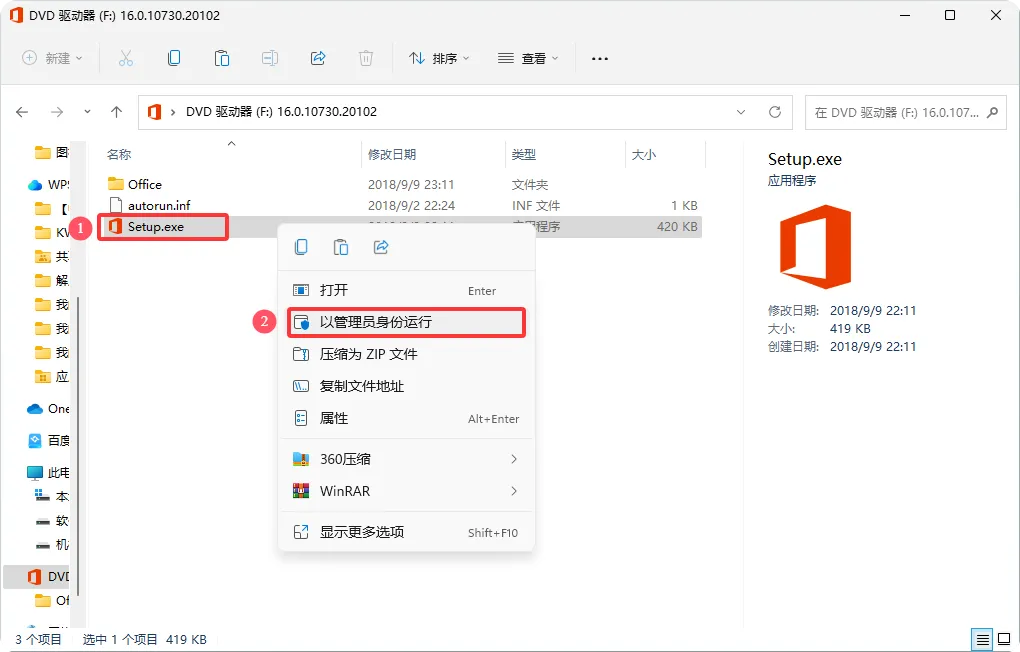Viewport: 1020px width, 652px height.
Task: Sort by the 大小 column header
Action: [644, 155]
